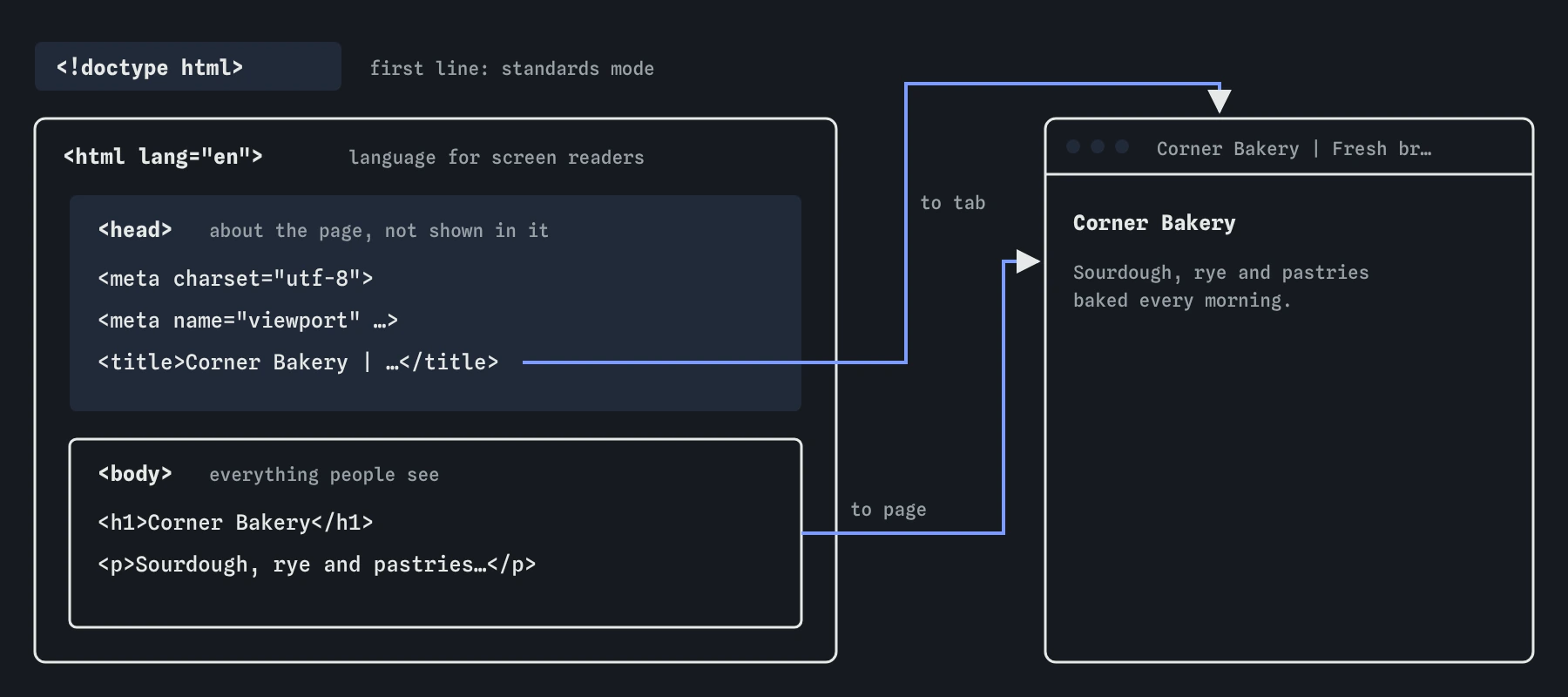The width and height of the screenshot is (1568, 697).
Task: Select the "everything people see" annotation
Action: click(x=324, y=475)
